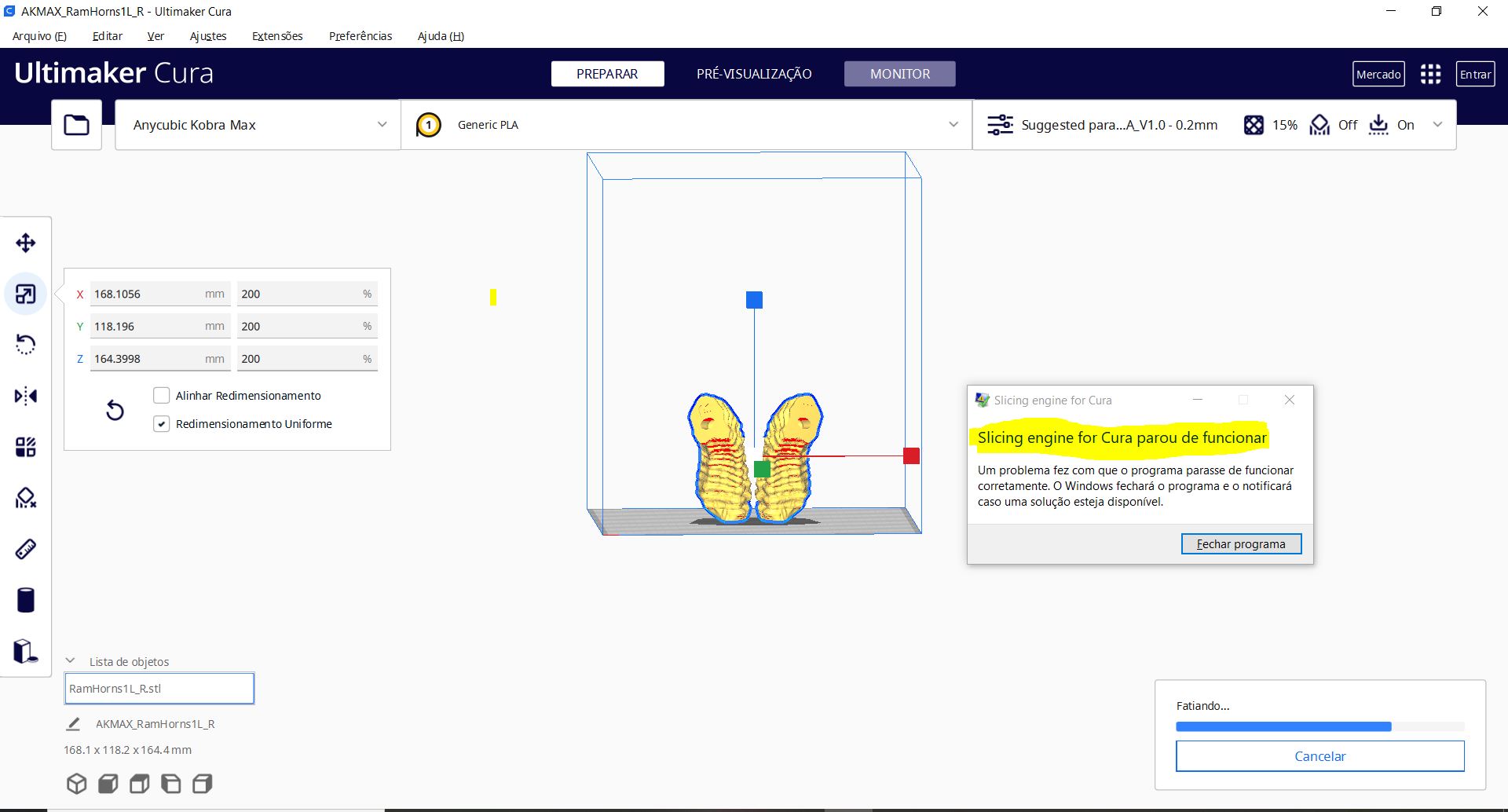The width and height of the screenshot is (1508, 812).
Task: Open the Preferências menu
Action: [x=361, y=36]
